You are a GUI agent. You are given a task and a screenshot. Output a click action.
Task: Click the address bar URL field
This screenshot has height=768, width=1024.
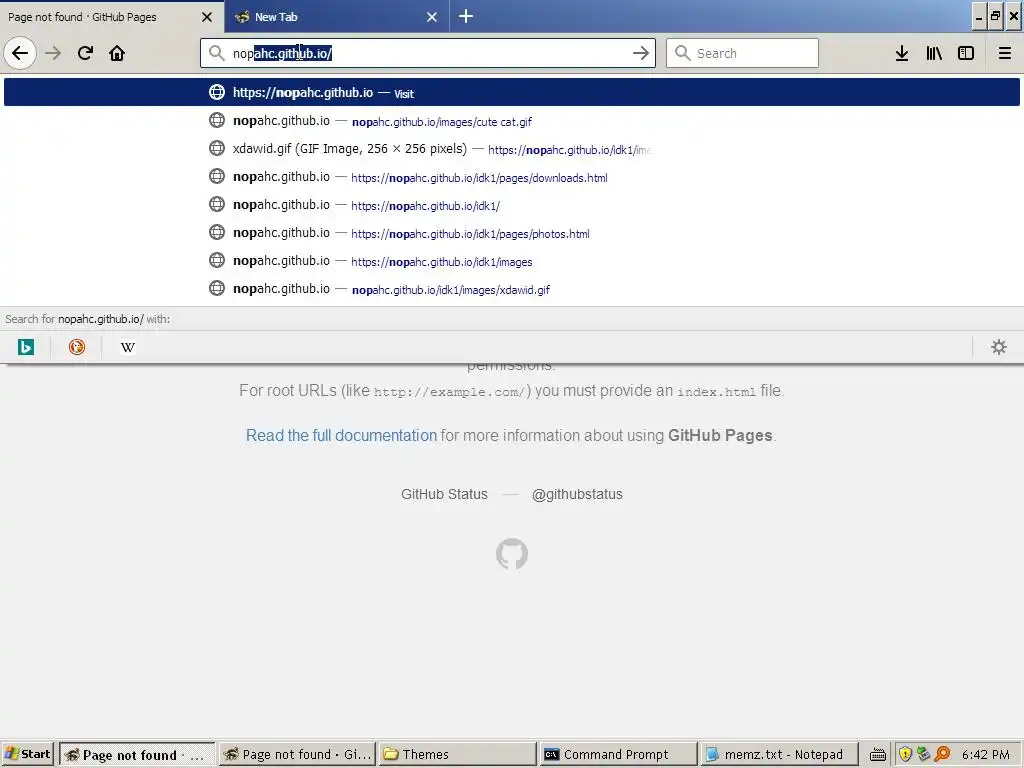(428, 53)
